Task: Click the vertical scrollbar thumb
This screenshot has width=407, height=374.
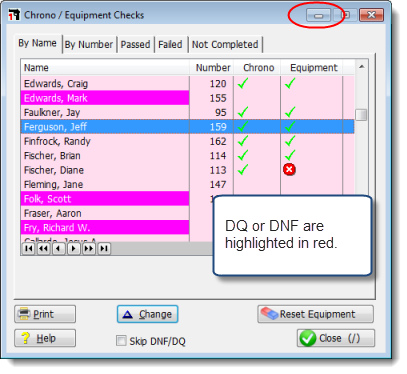Action: click(361, 115)
